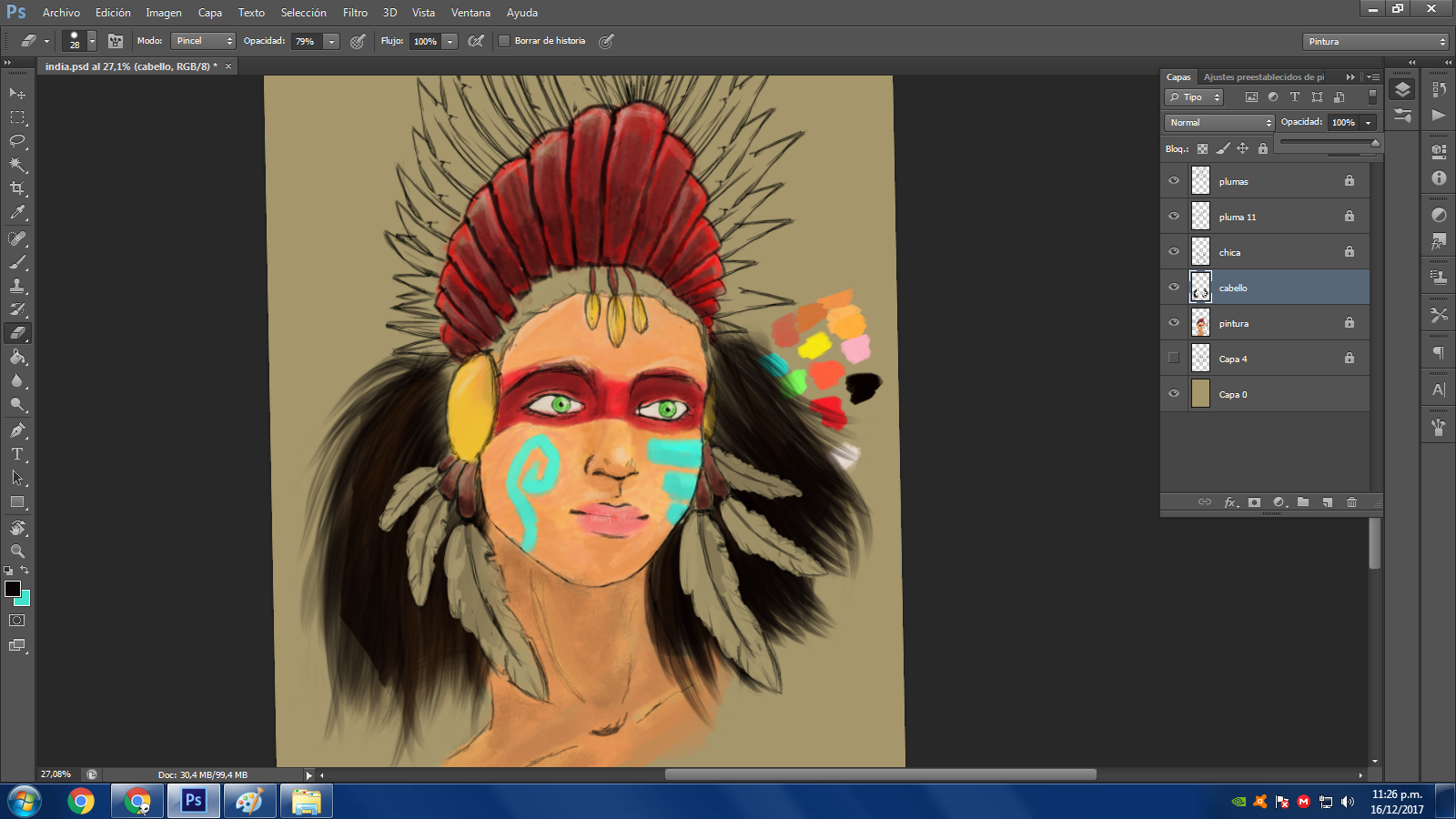
Task: Select the Eyedropper tool
Action: pos(17,213)
